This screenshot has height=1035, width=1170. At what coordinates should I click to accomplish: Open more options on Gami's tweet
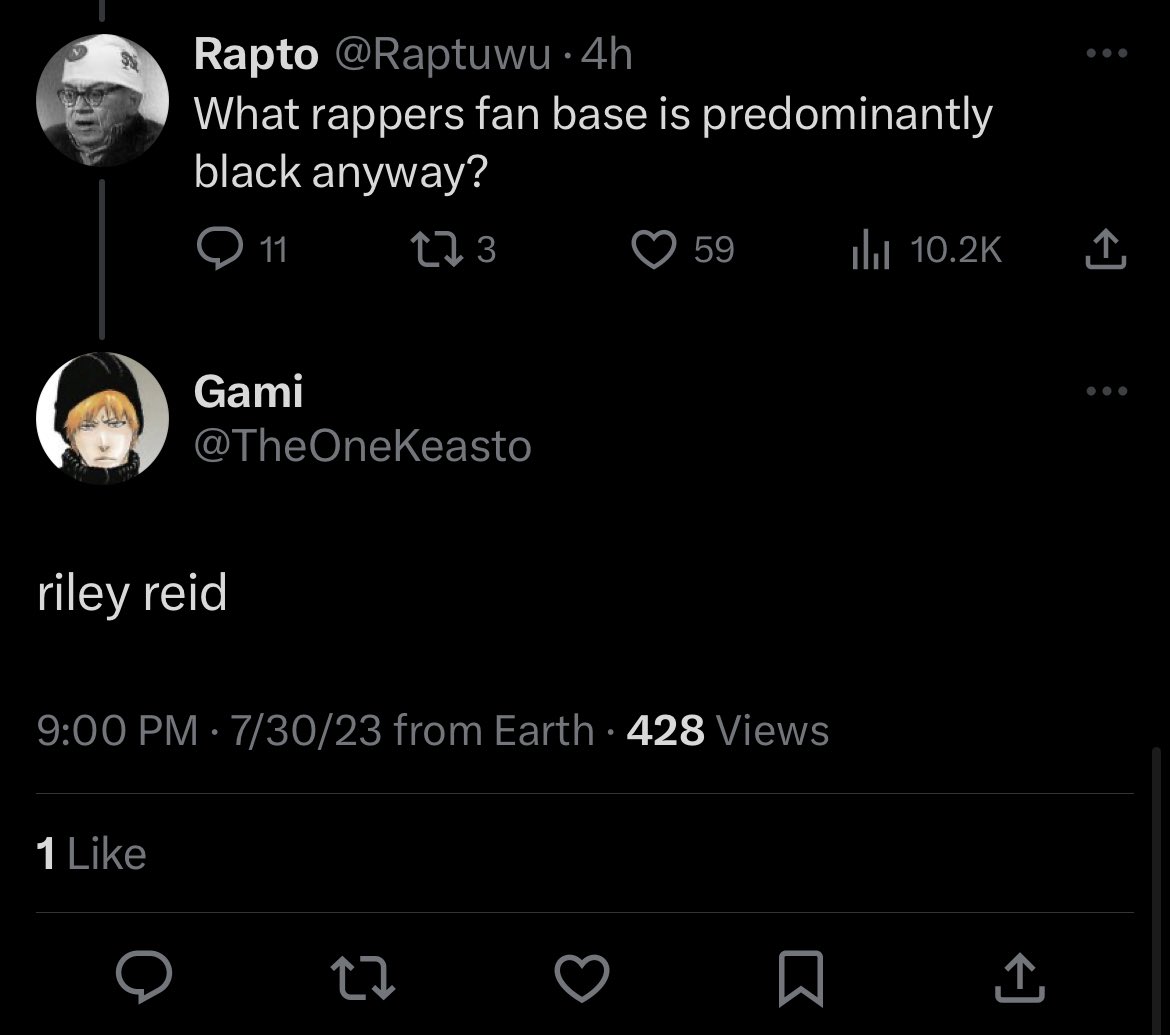tap(1107, 391)
